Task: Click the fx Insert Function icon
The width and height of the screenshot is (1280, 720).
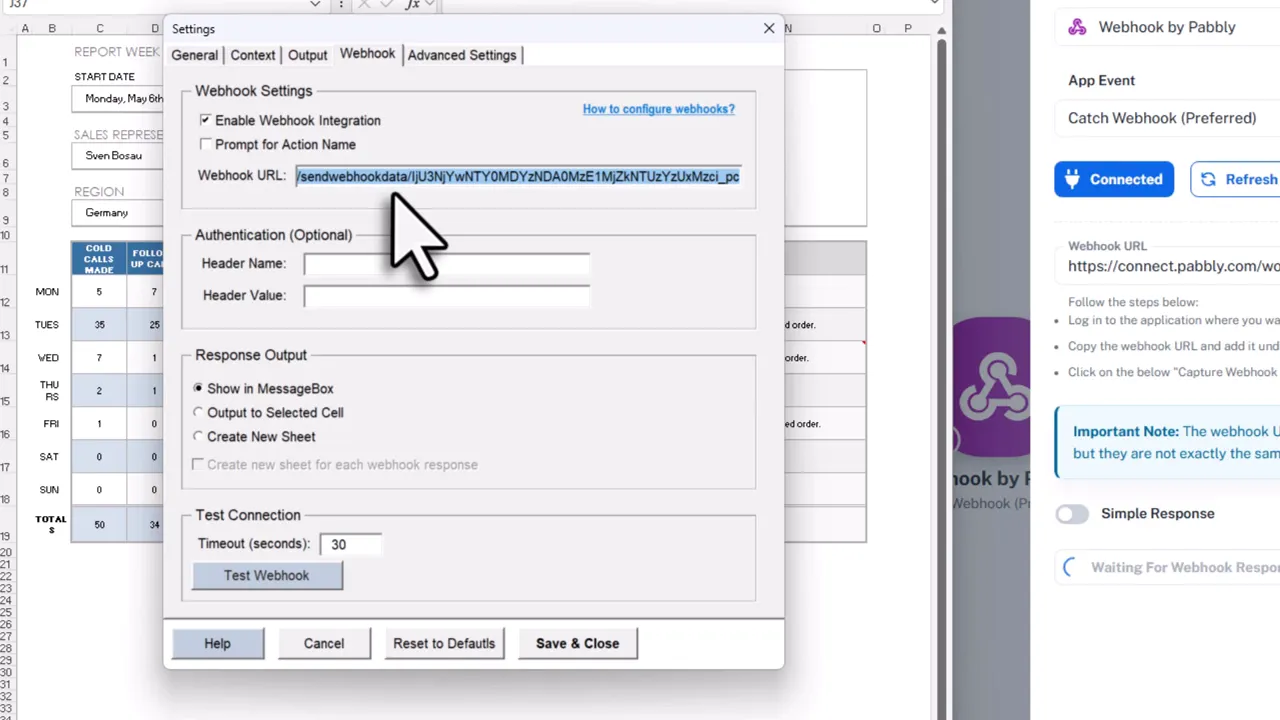Action: (x=414, y=4)
